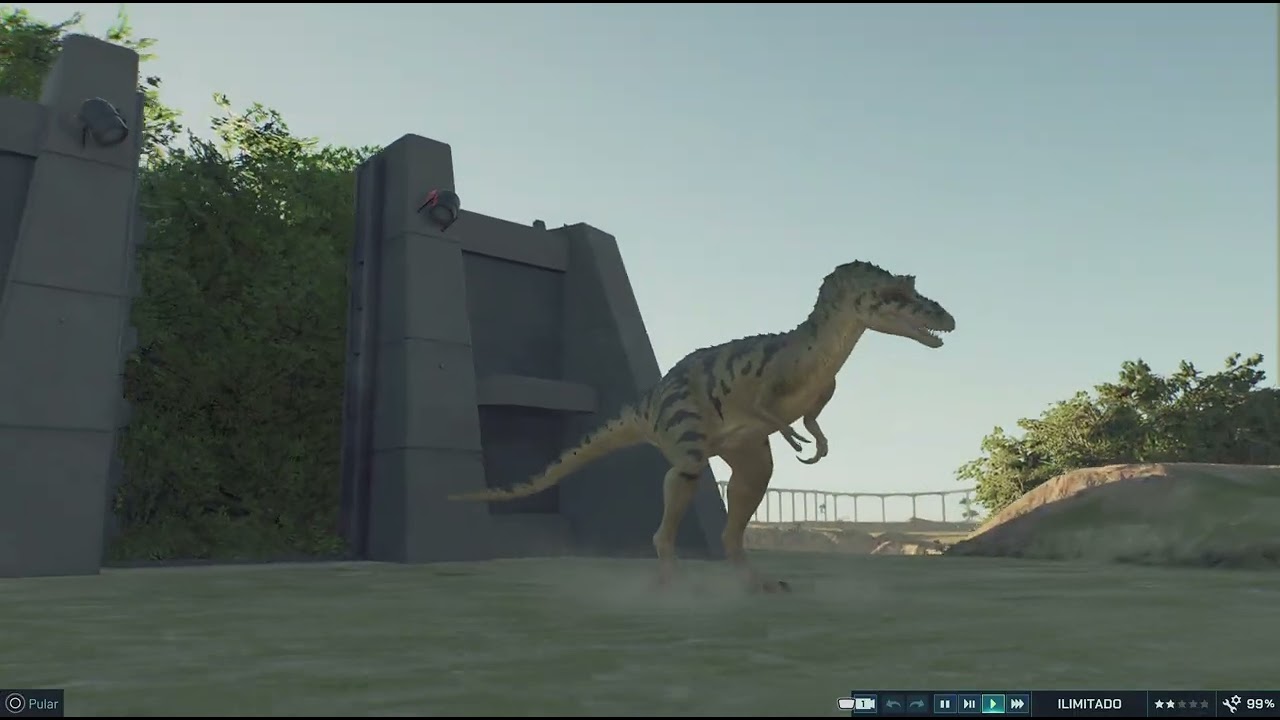1280x720 pixels.
Task: Switch to fast-forward speed
Action: (x=1017, y=704)
